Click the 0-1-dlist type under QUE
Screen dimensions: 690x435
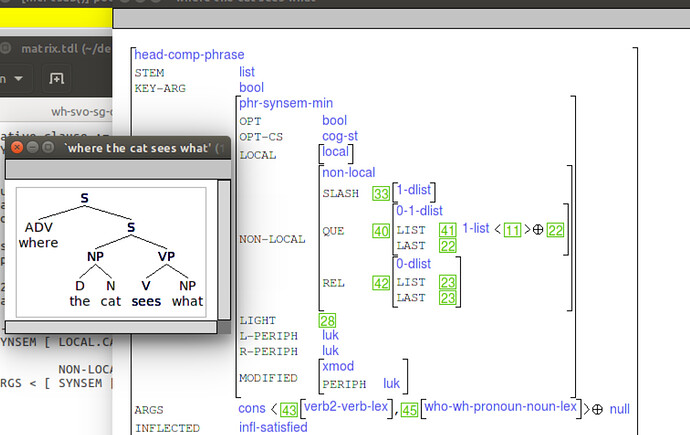coord(419,211)
